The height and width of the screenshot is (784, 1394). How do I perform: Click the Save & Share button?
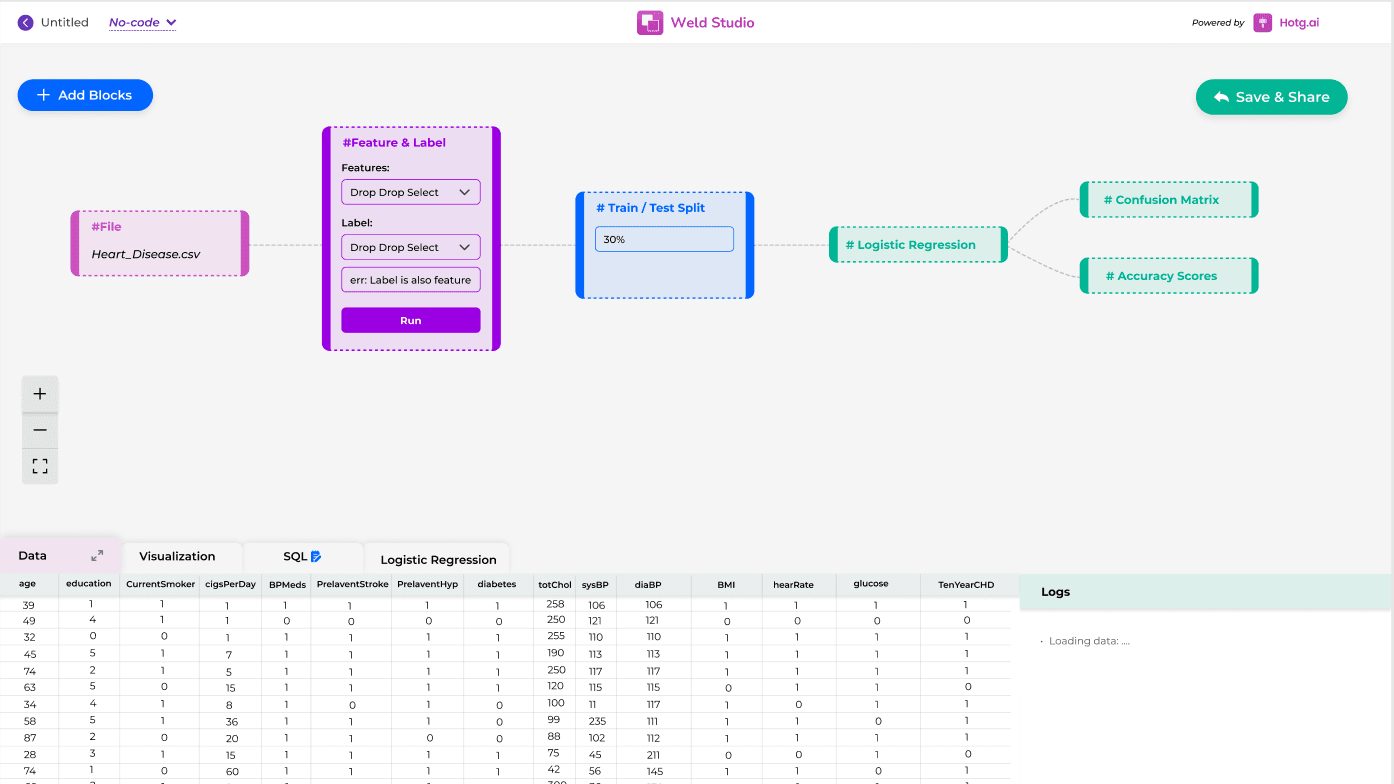(x=1271, y=97)
